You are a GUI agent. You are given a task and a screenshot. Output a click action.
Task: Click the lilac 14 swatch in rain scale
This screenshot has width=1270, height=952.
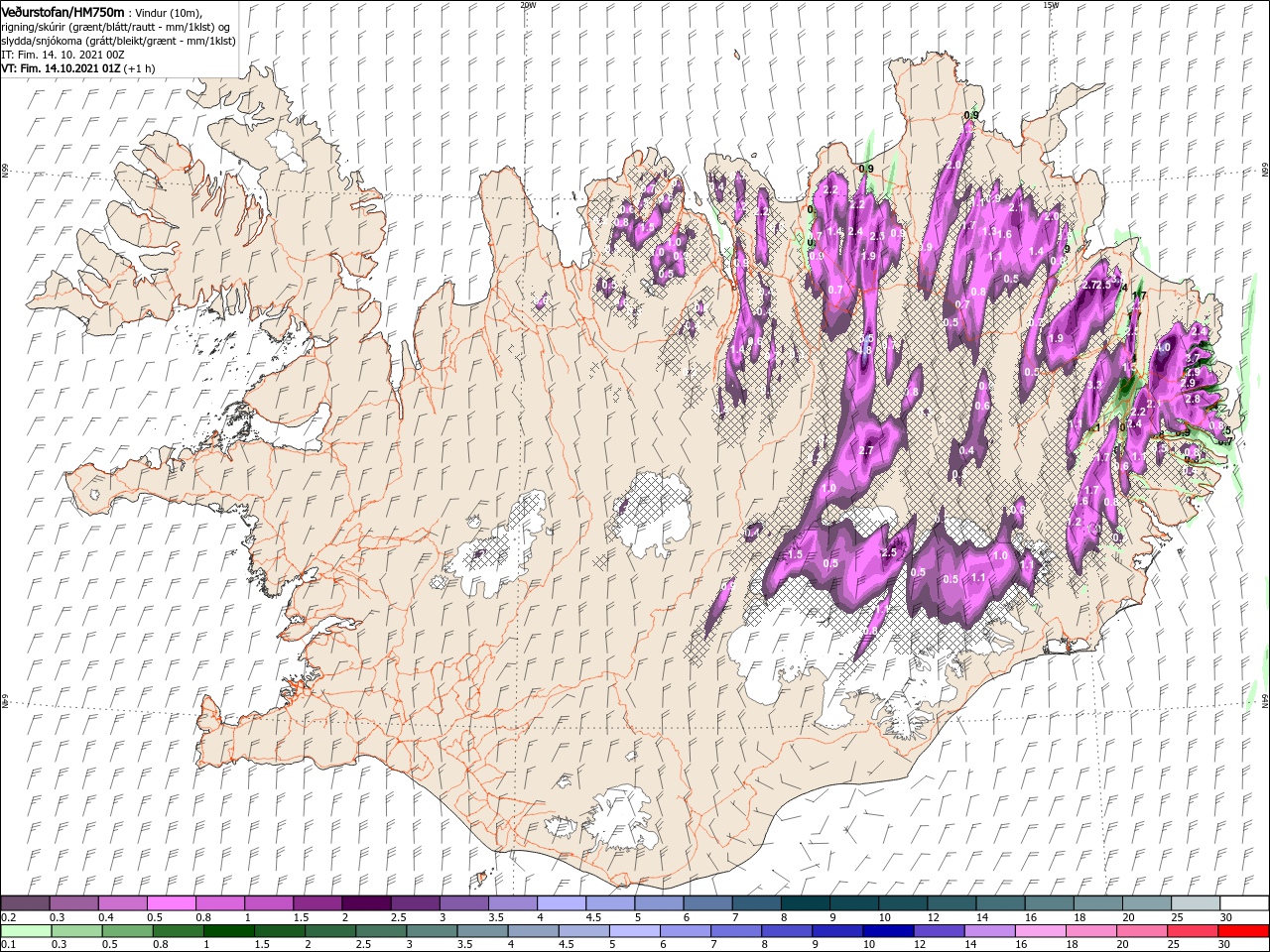coord(989,931)
